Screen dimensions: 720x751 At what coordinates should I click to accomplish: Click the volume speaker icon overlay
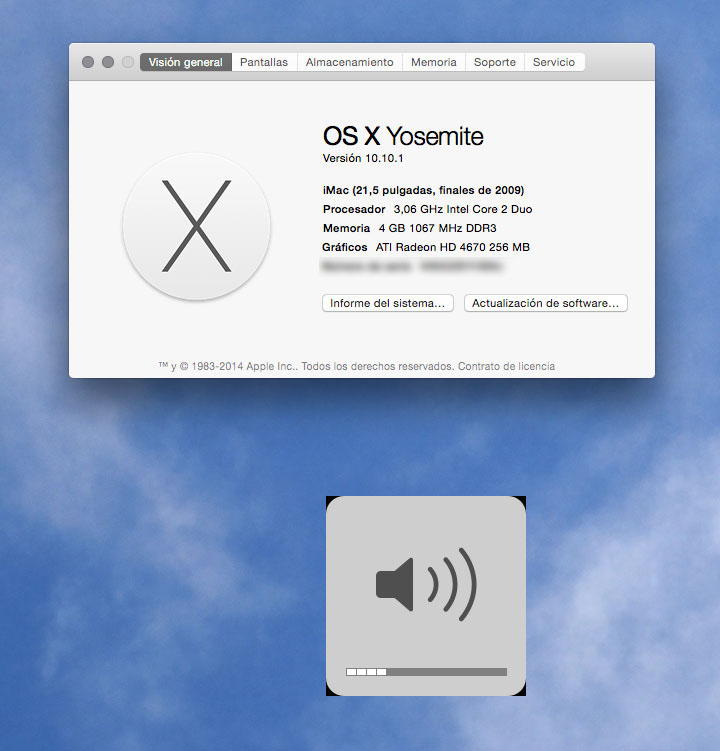point(426,584)
